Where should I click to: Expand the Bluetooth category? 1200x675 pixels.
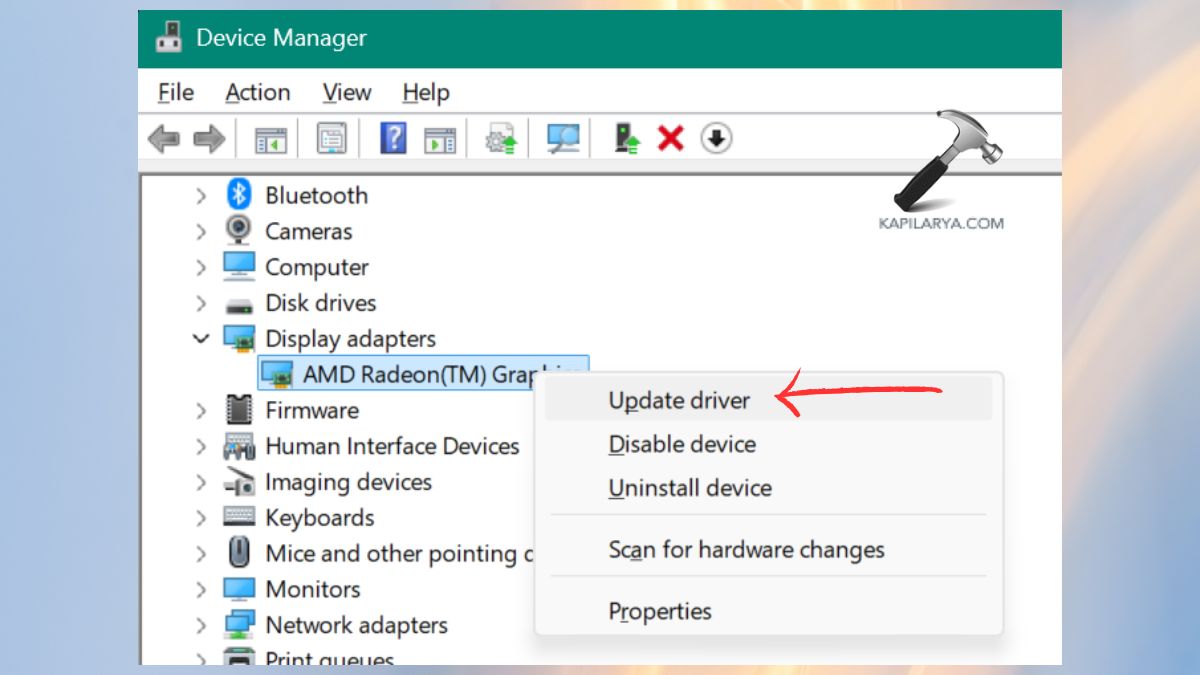coord(200,195)
